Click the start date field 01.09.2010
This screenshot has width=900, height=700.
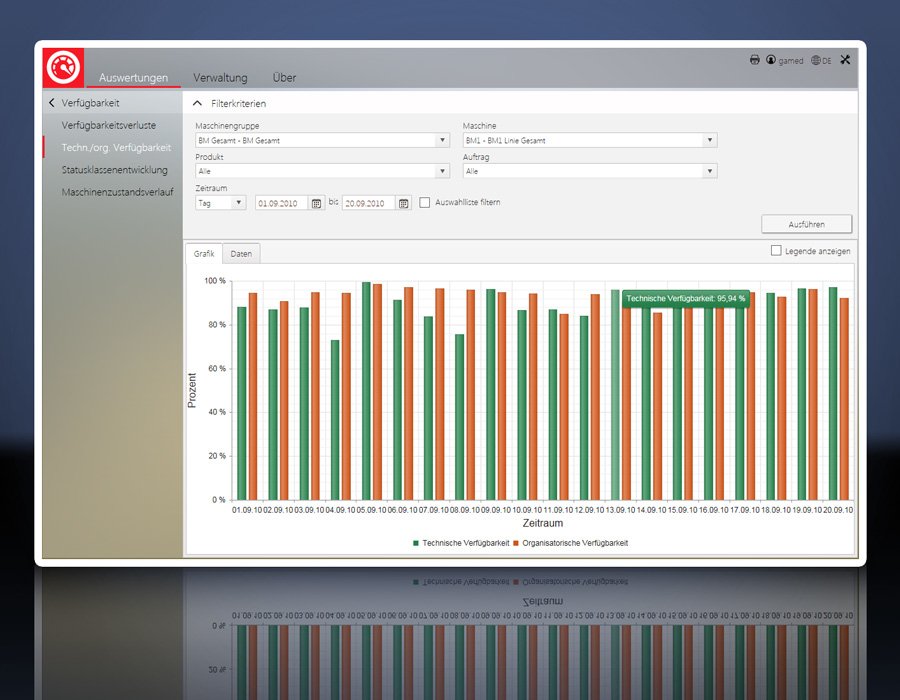point(281,203)
